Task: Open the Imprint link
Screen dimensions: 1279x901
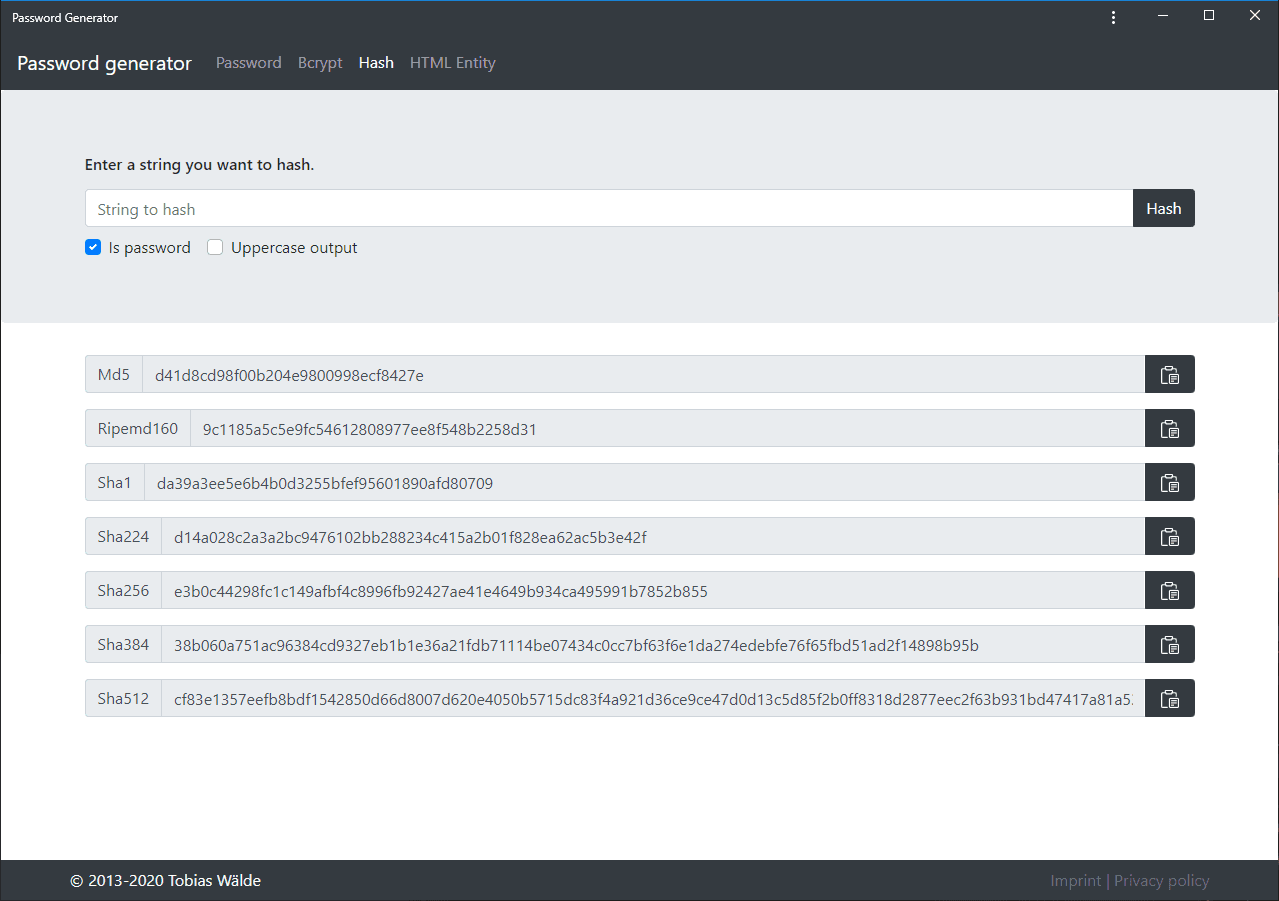Action: (x=1076, y=881)
